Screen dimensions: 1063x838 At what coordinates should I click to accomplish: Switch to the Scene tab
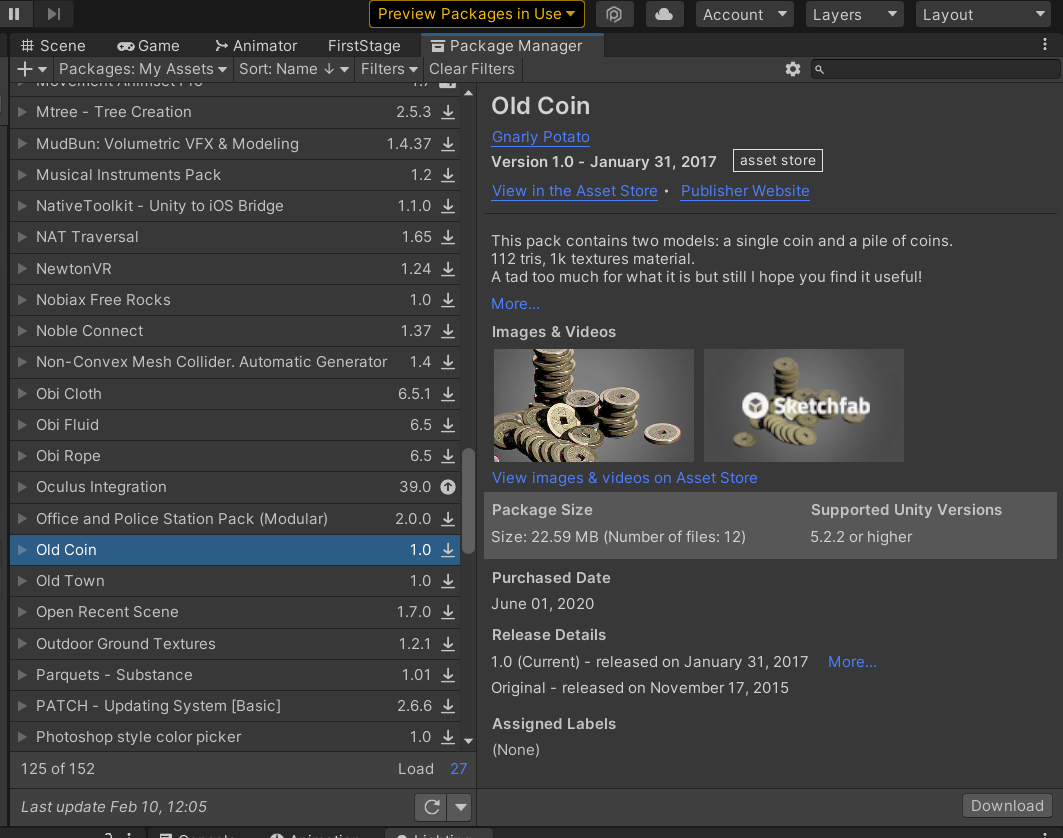click(53, 46)
